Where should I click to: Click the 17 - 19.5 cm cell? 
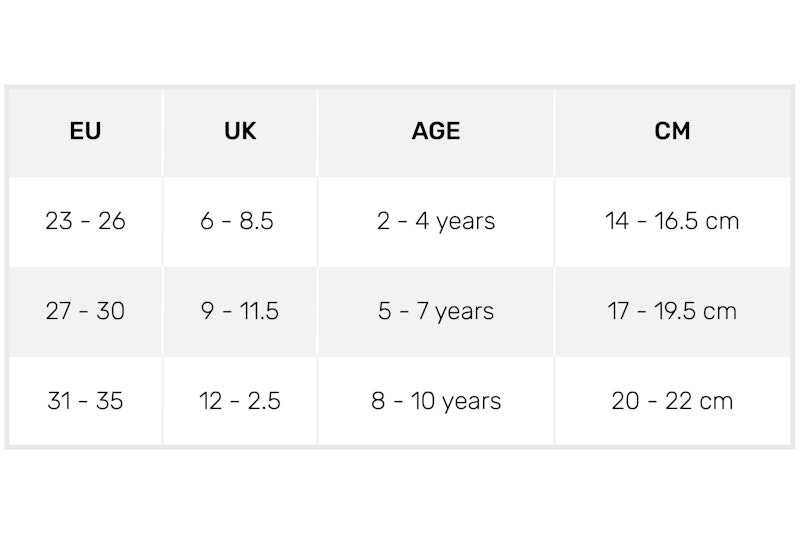coord(672,311)
